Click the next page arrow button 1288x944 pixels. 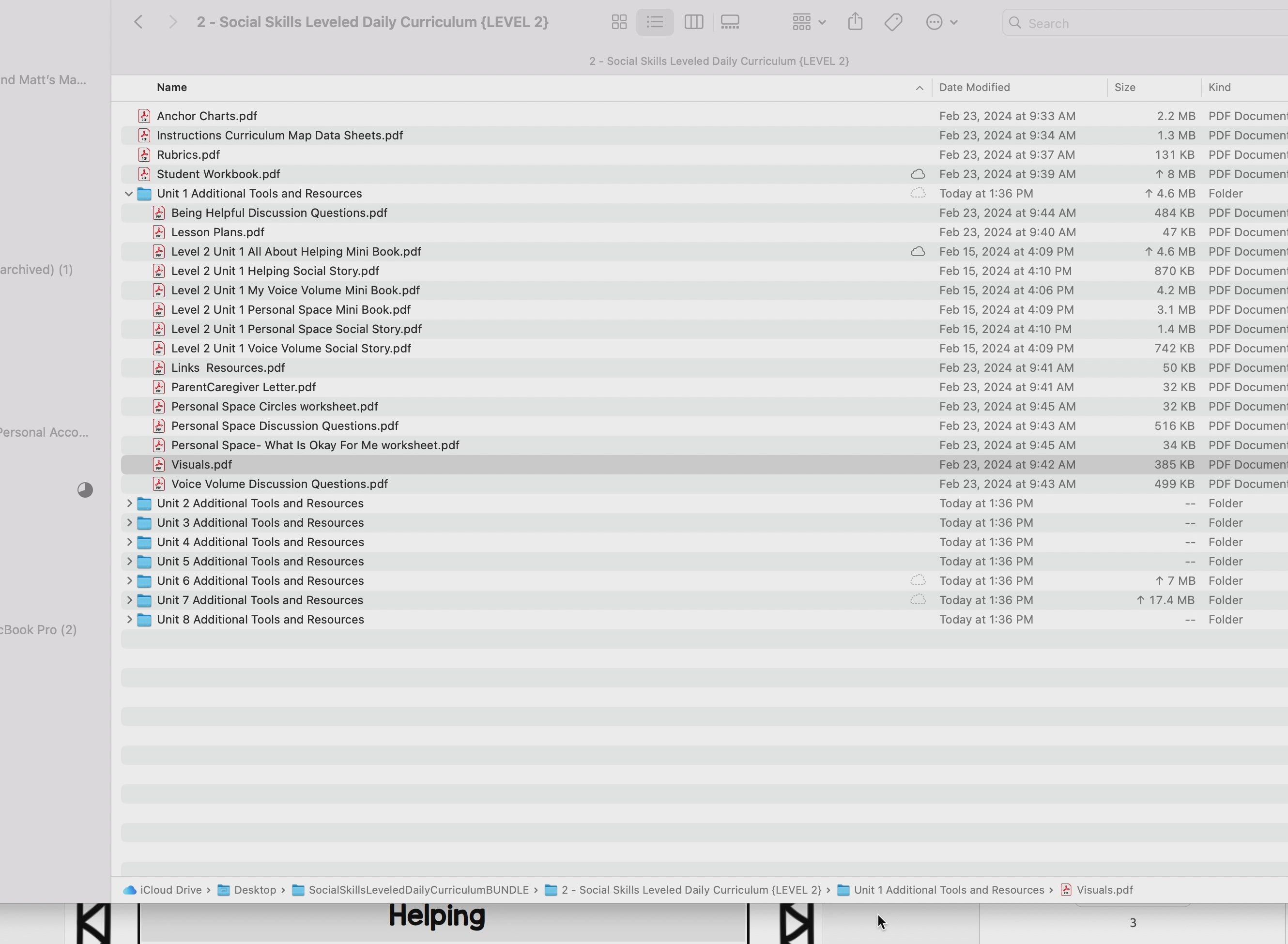[796, 923]
